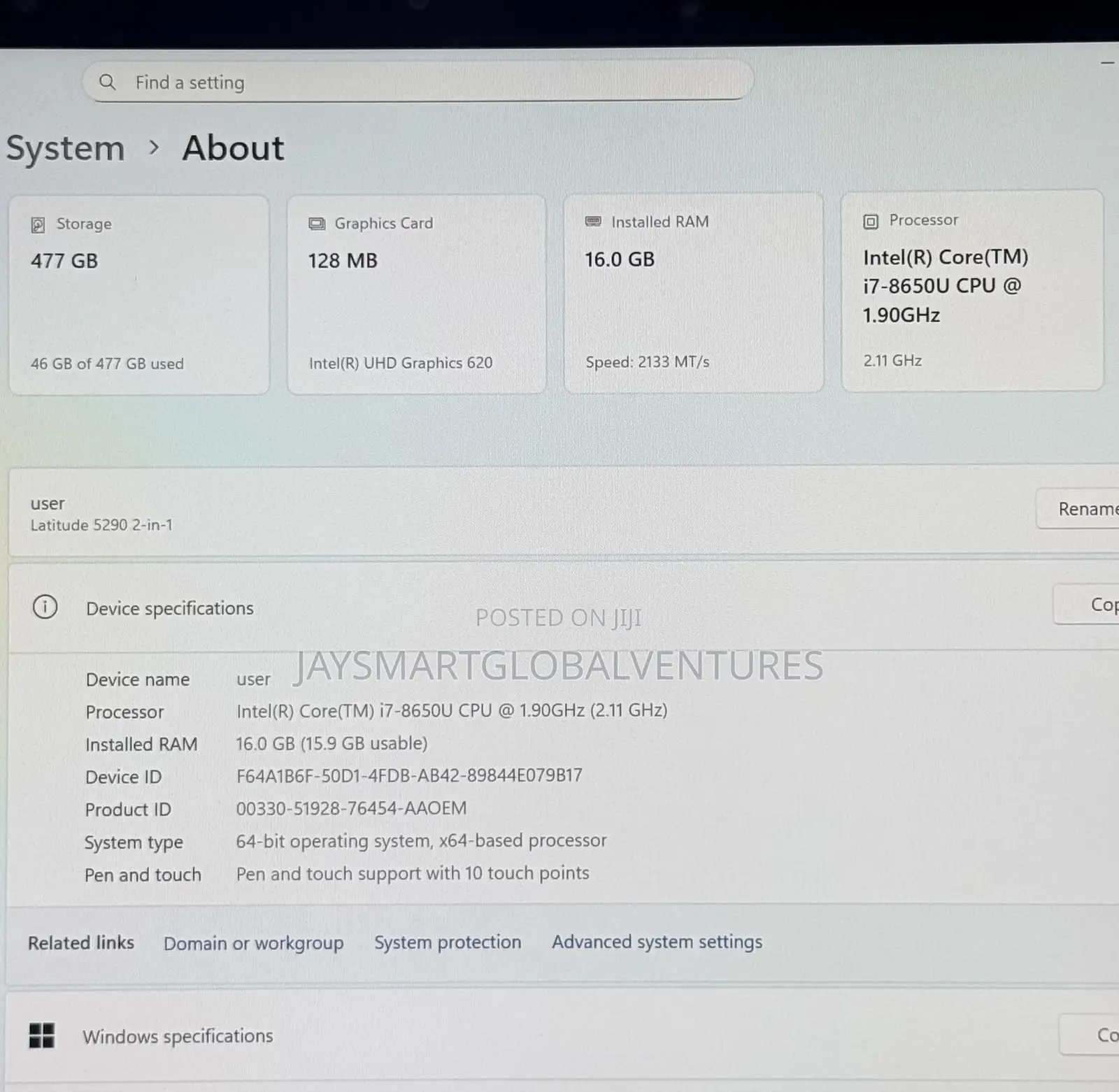Click the Installed RAM chip icon
The height and width of the screenshot is (1092, 1119).
tap(593, 222)
